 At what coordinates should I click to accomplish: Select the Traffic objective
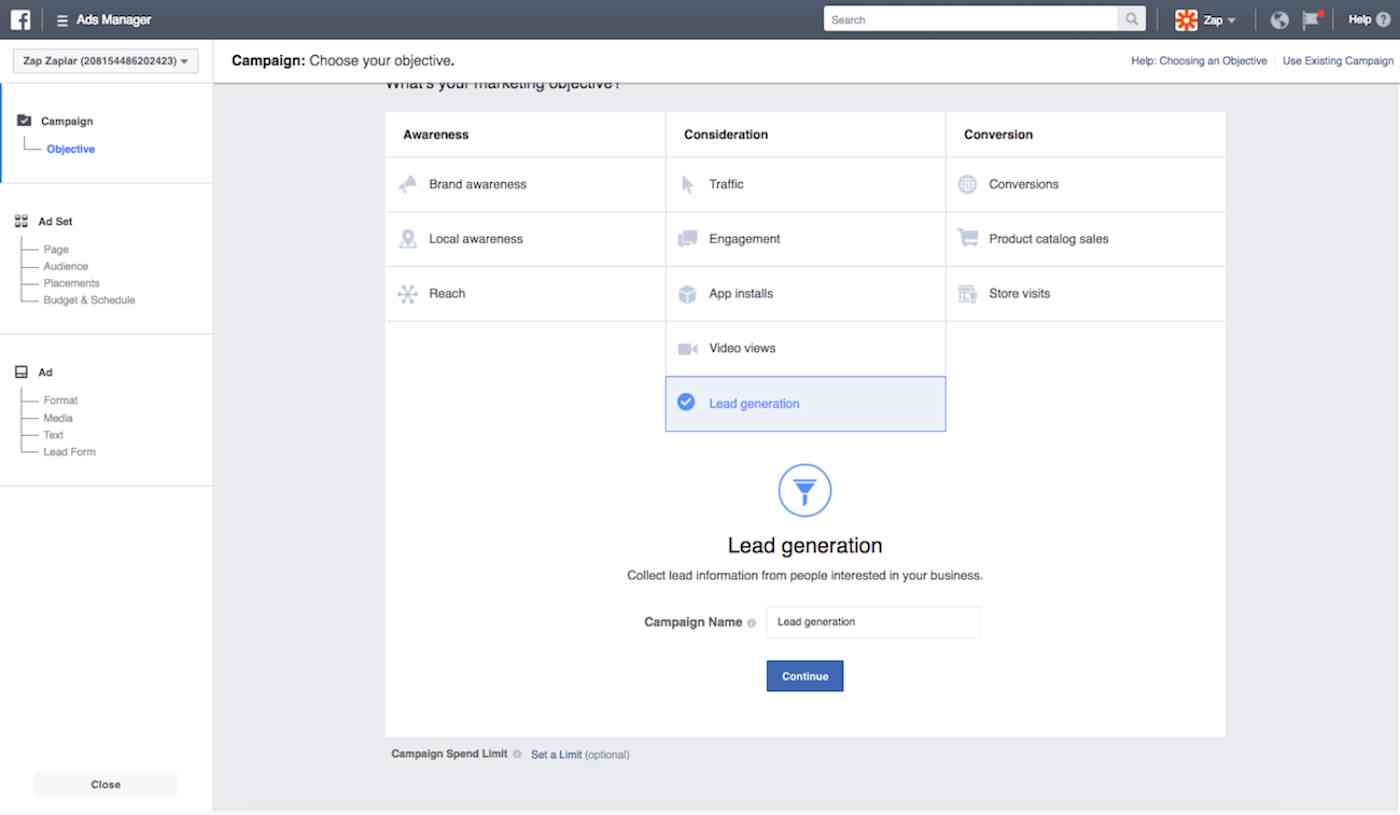[x=805, y=184]
